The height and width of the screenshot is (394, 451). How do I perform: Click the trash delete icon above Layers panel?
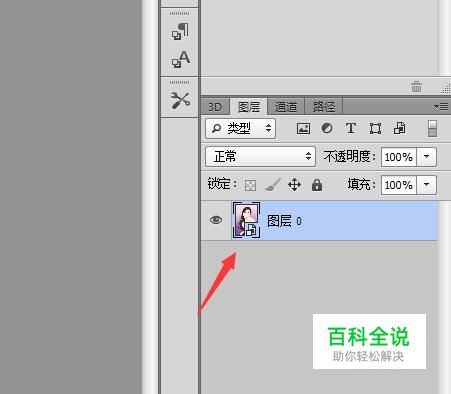(x=416, y=86)
